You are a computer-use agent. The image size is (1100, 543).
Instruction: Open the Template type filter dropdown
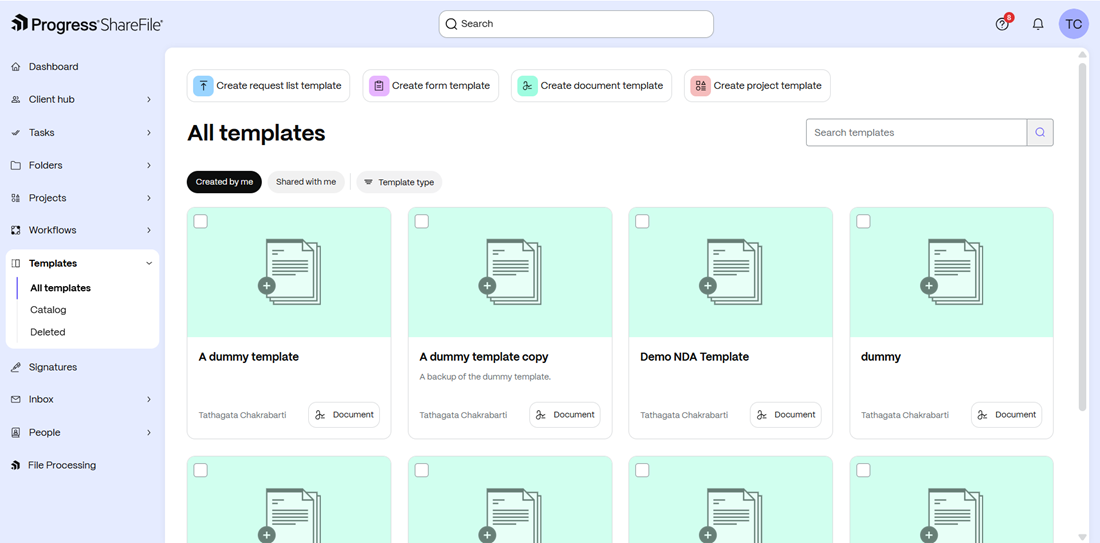(x=399, y=182)
